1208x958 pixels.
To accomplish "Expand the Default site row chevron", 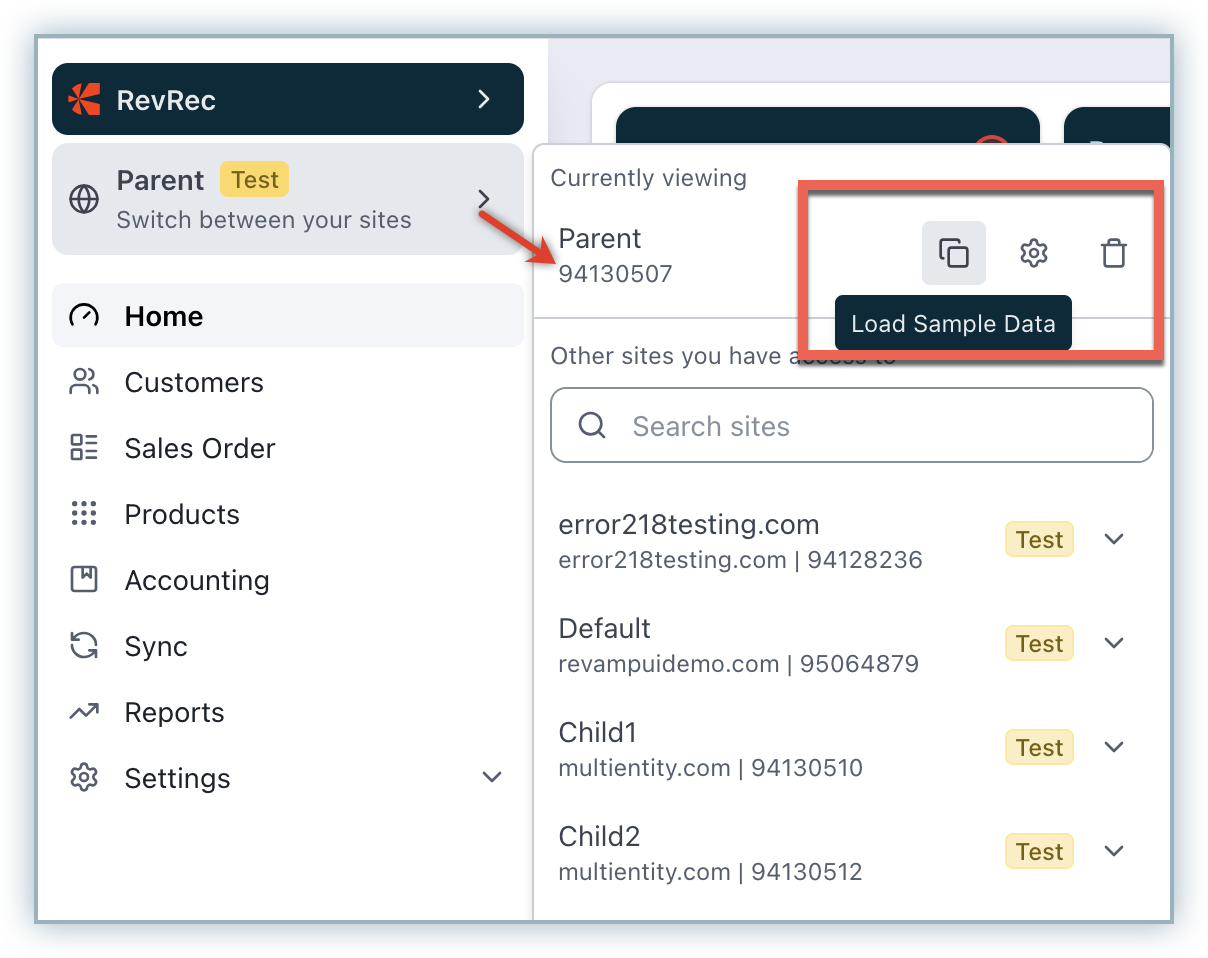I will click(1114, 643).
